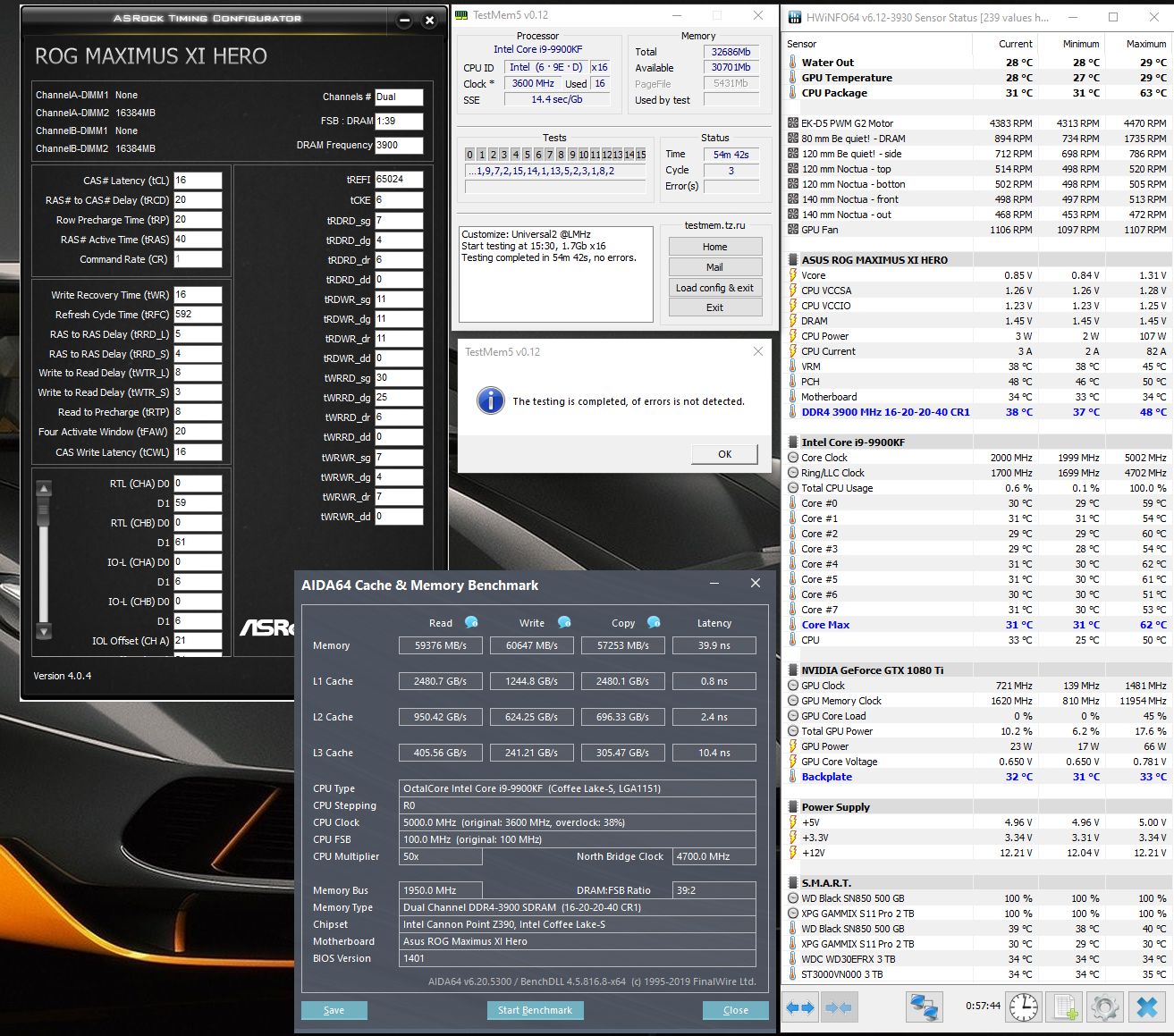Save the AIDA64 benchmark results
Image resolution: width=1174 pixels, height=1036 pixels.
[x=334, y=1010]
